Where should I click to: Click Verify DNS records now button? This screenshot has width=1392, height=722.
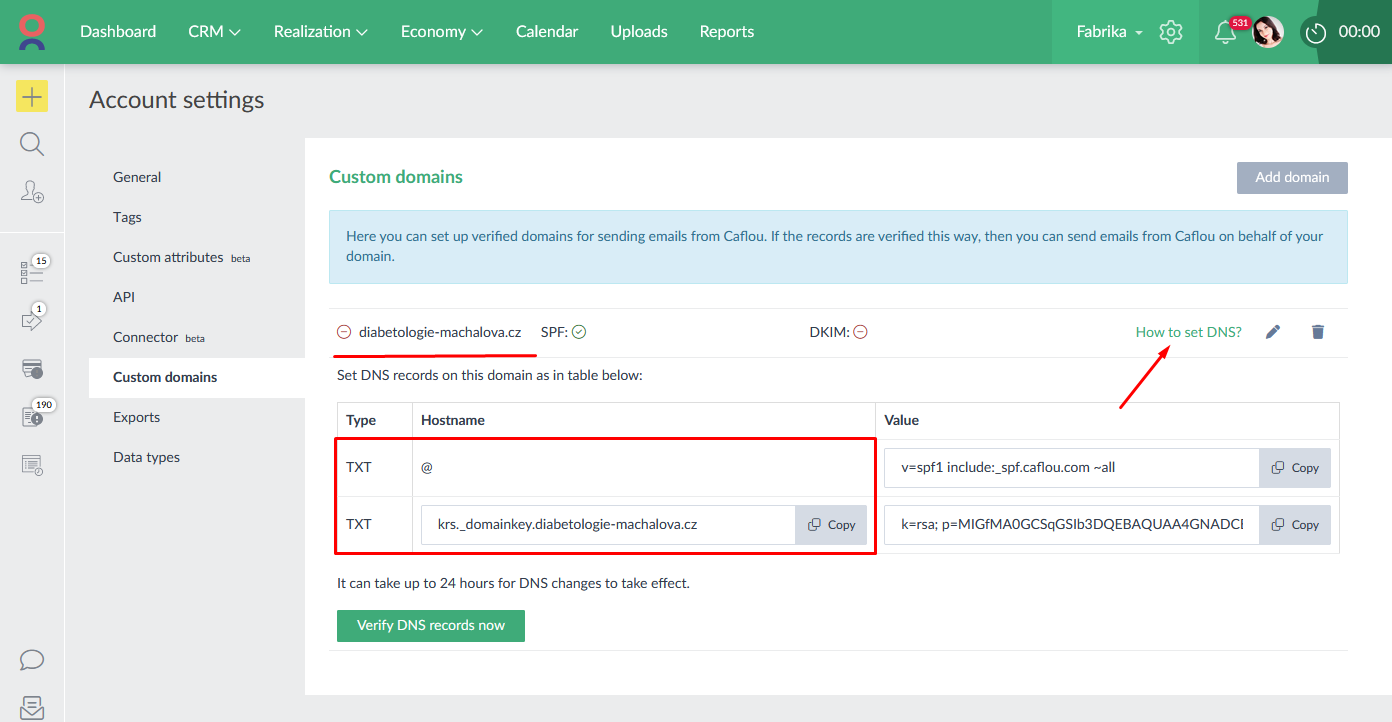tap(431, 625)
